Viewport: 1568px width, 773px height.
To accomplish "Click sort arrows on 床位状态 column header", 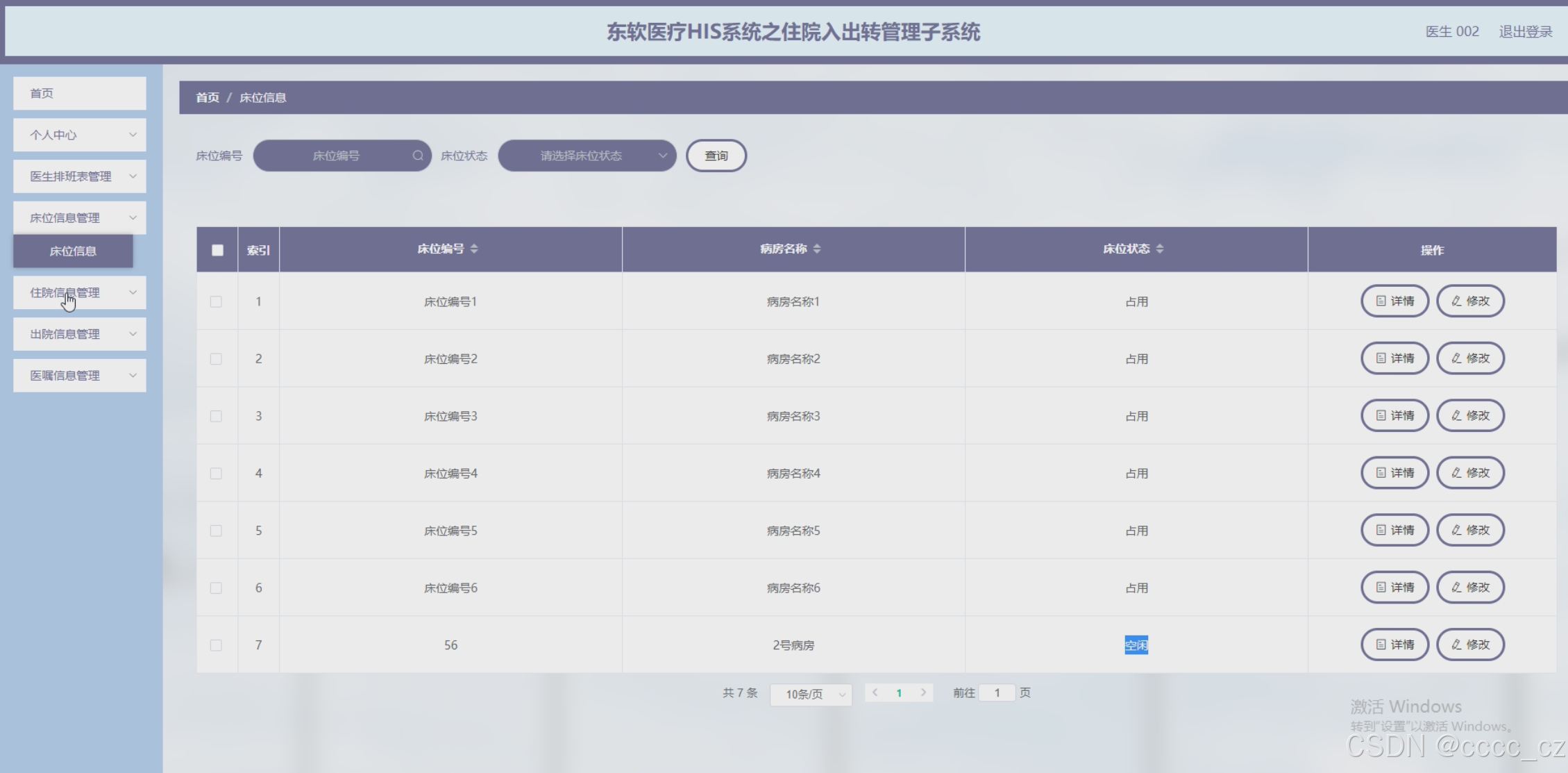I will (x=1160, y=249).
